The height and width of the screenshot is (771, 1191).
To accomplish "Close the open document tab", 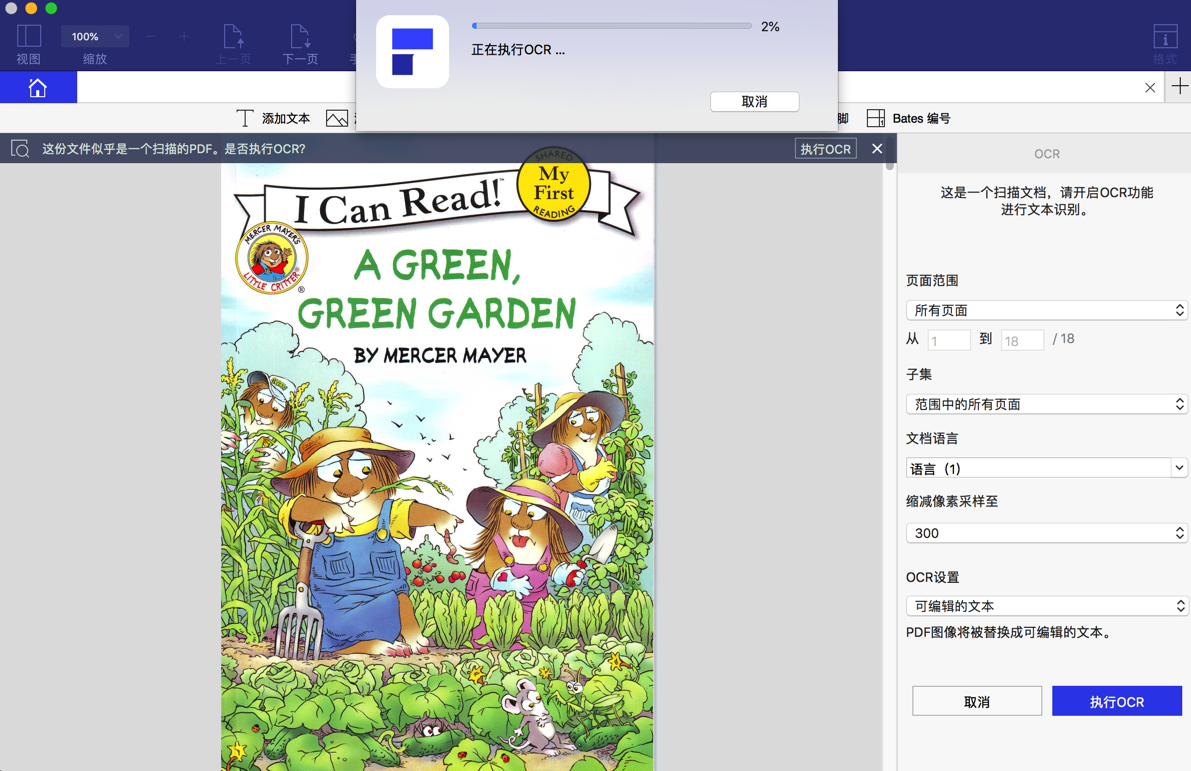I will point(1150,87).
